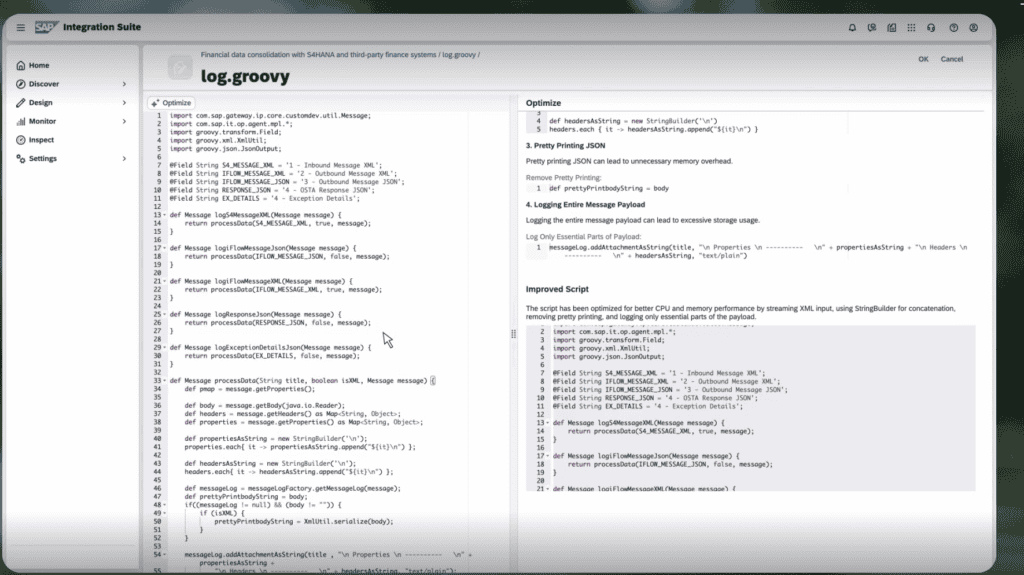This screenshot has height=575, width=1024.
Task: Click 'def prettyPrintbodyString = body' snippet in Optimize panel
Action: [609, 188]
